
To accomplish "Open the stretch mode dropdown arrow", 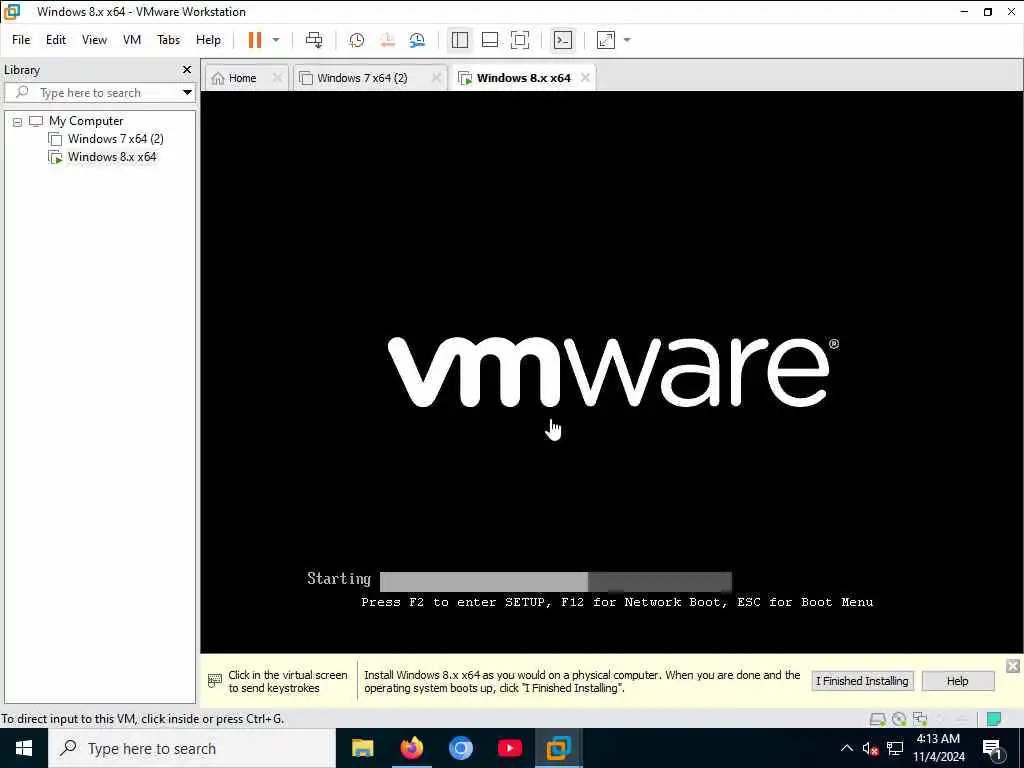I will (x=628, y=40).
